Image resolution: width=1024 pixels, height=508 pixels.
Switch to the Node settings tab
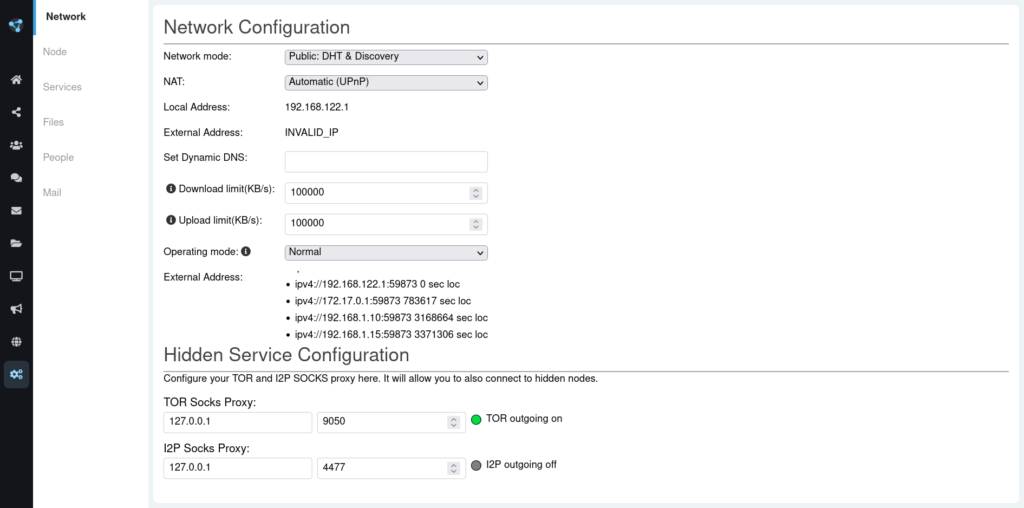pyautogui.click(x=55, y=52)
